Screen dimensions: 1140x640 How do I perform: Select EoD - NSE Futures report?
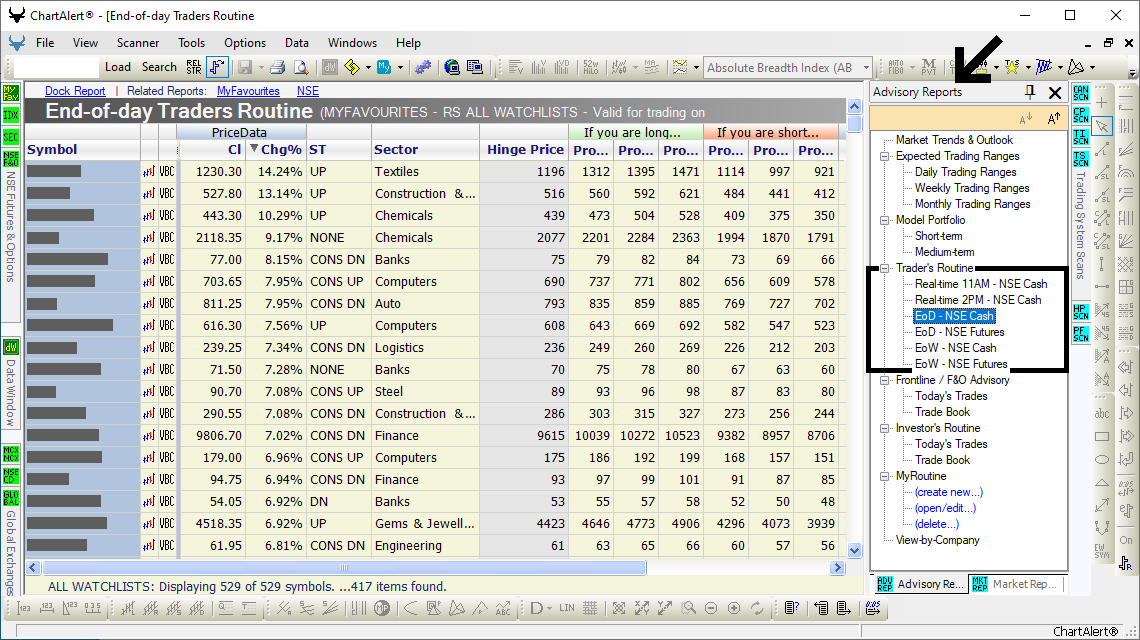click(959, 332)
